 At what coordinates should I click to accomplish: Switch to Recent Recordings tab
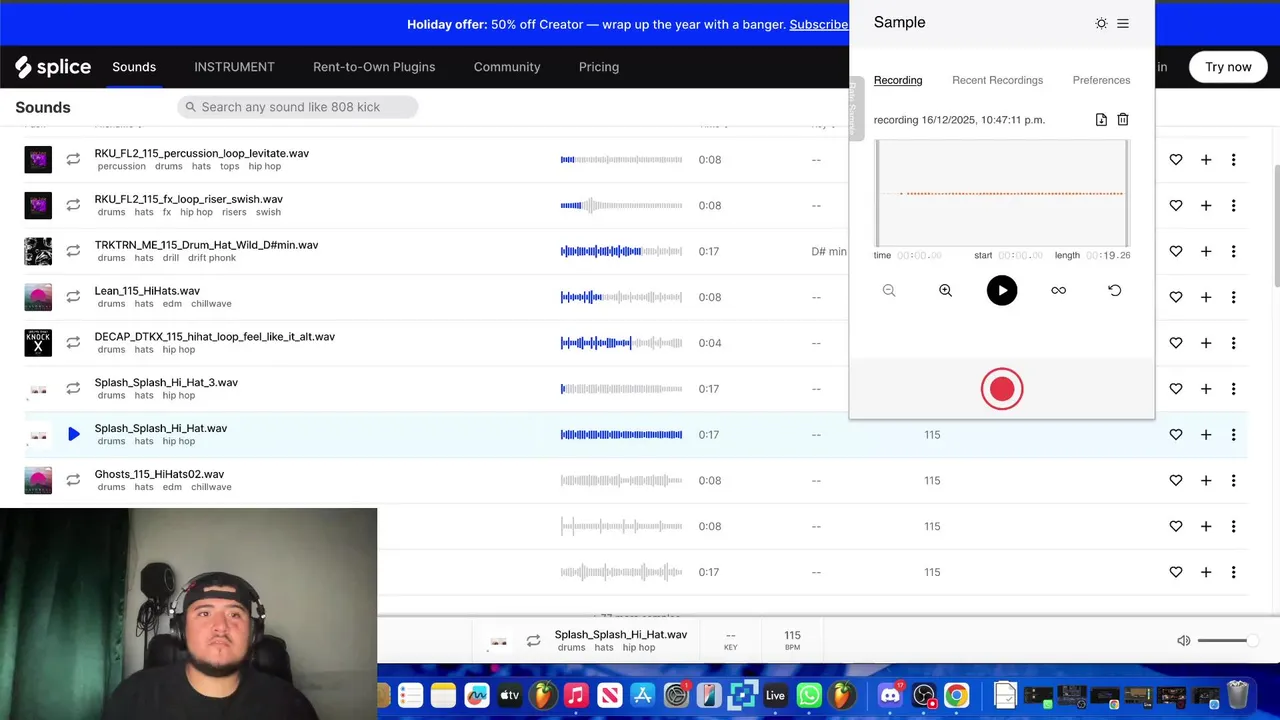(x=997, y=80)
